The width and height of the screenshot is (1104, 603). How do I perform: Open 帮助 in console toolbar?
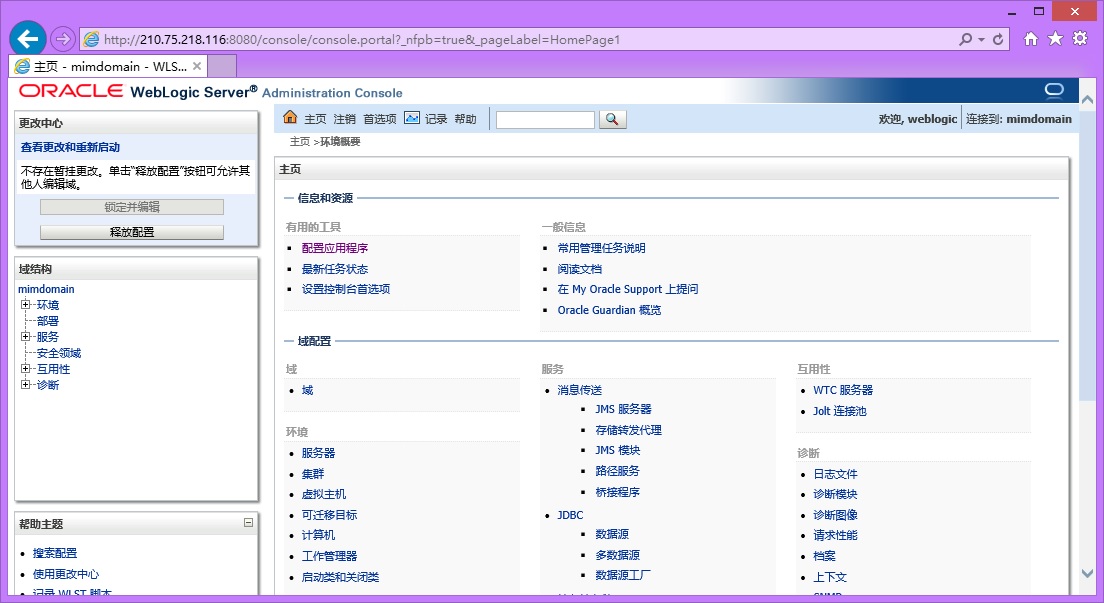tap(465, 119)
